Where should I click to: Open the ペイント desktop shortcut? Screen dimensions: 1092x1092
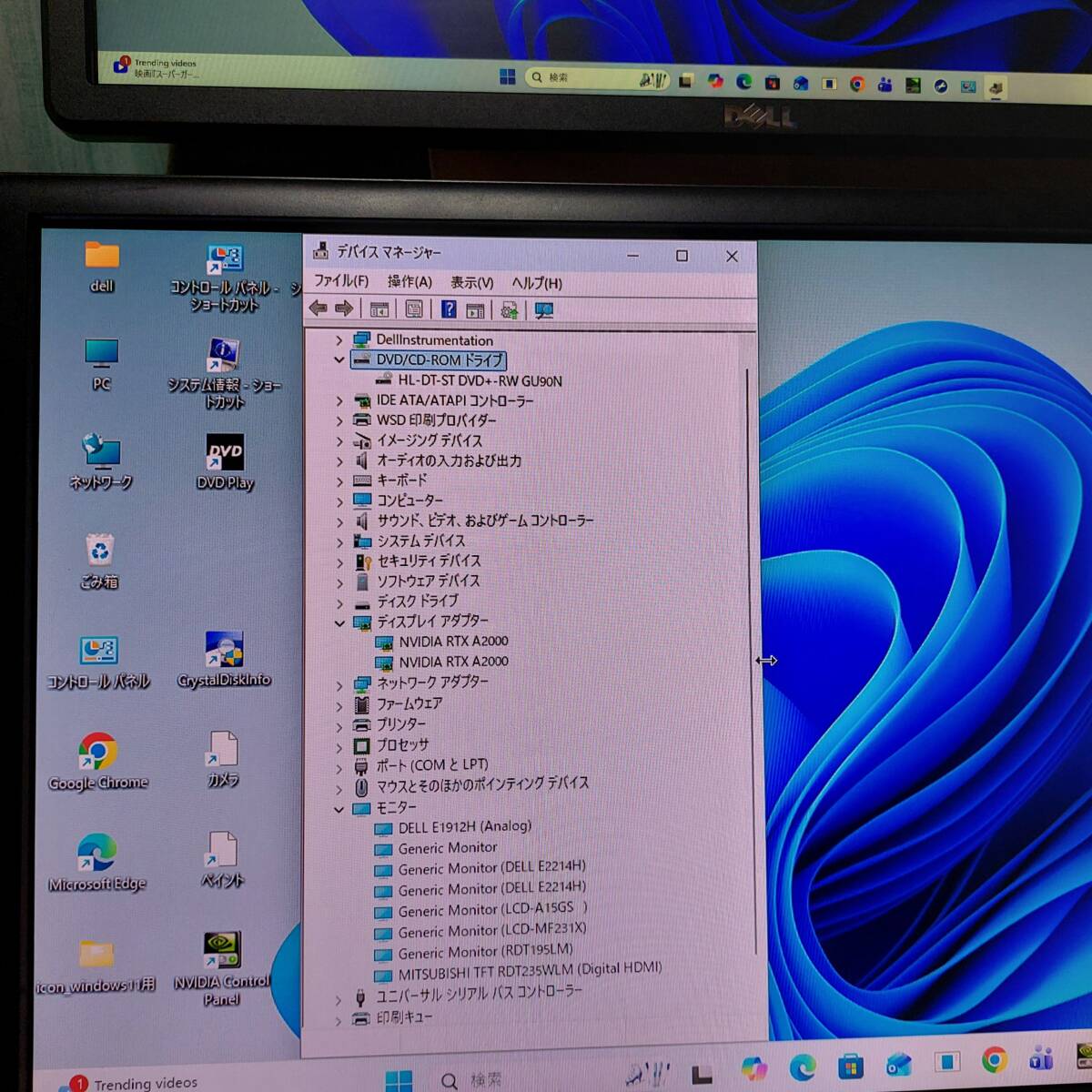point(222,859)
